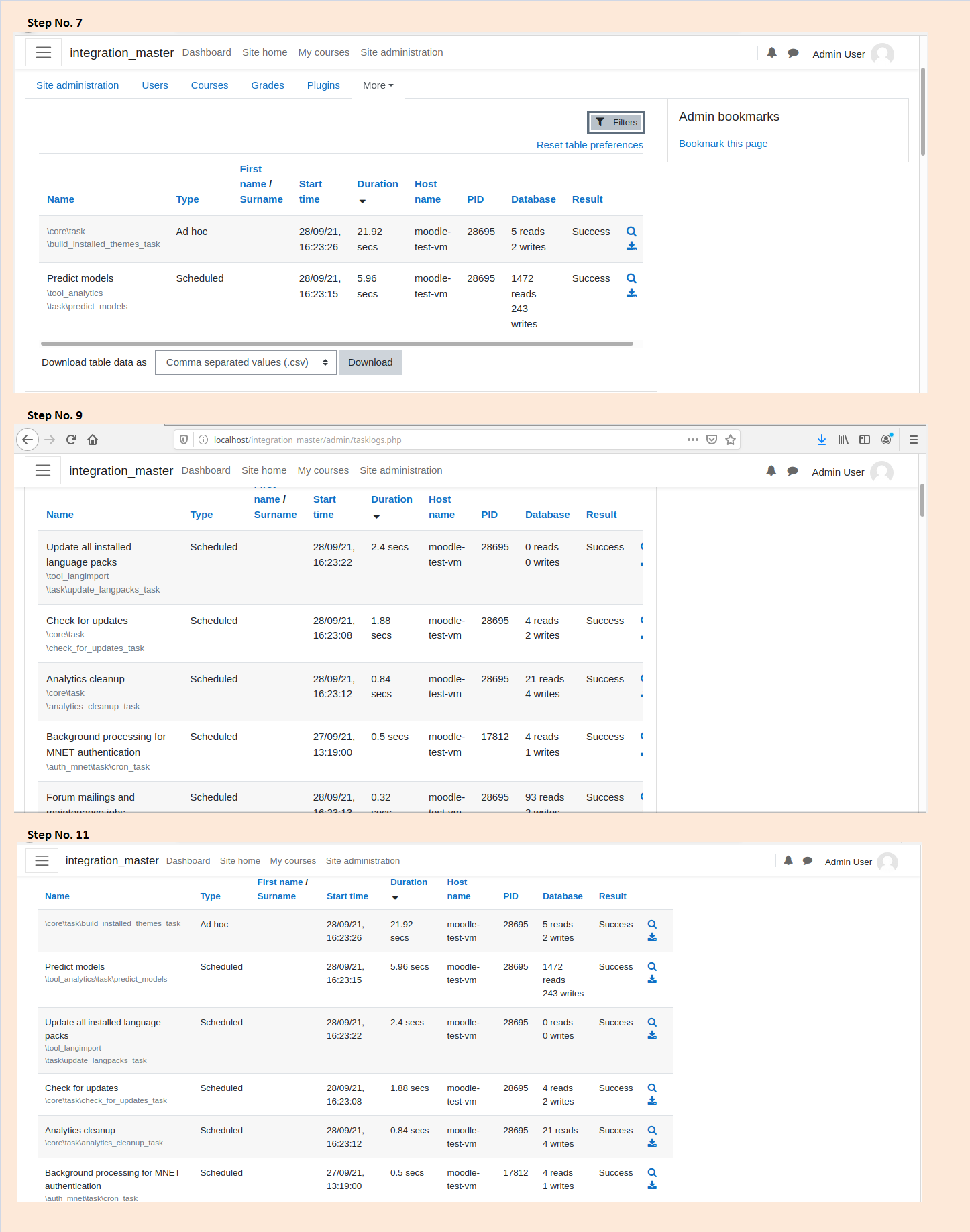Click the browser home icon

coord(93,440)
